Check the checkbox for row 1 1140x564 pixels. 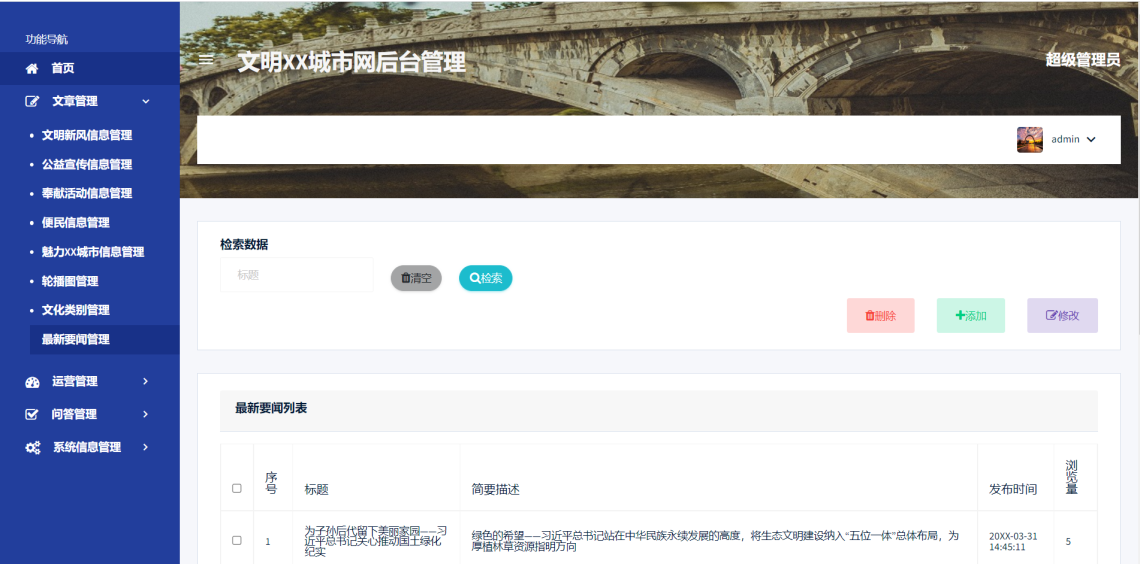tap(236, 541)
